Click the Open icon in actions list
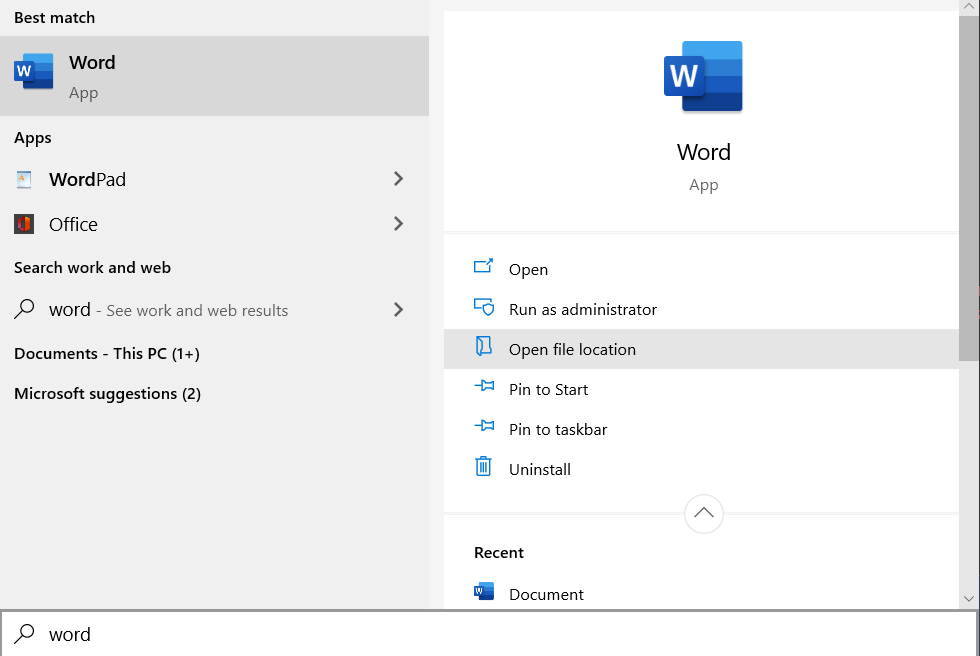This screenshot has height=656, width=980. coord(483,267)
